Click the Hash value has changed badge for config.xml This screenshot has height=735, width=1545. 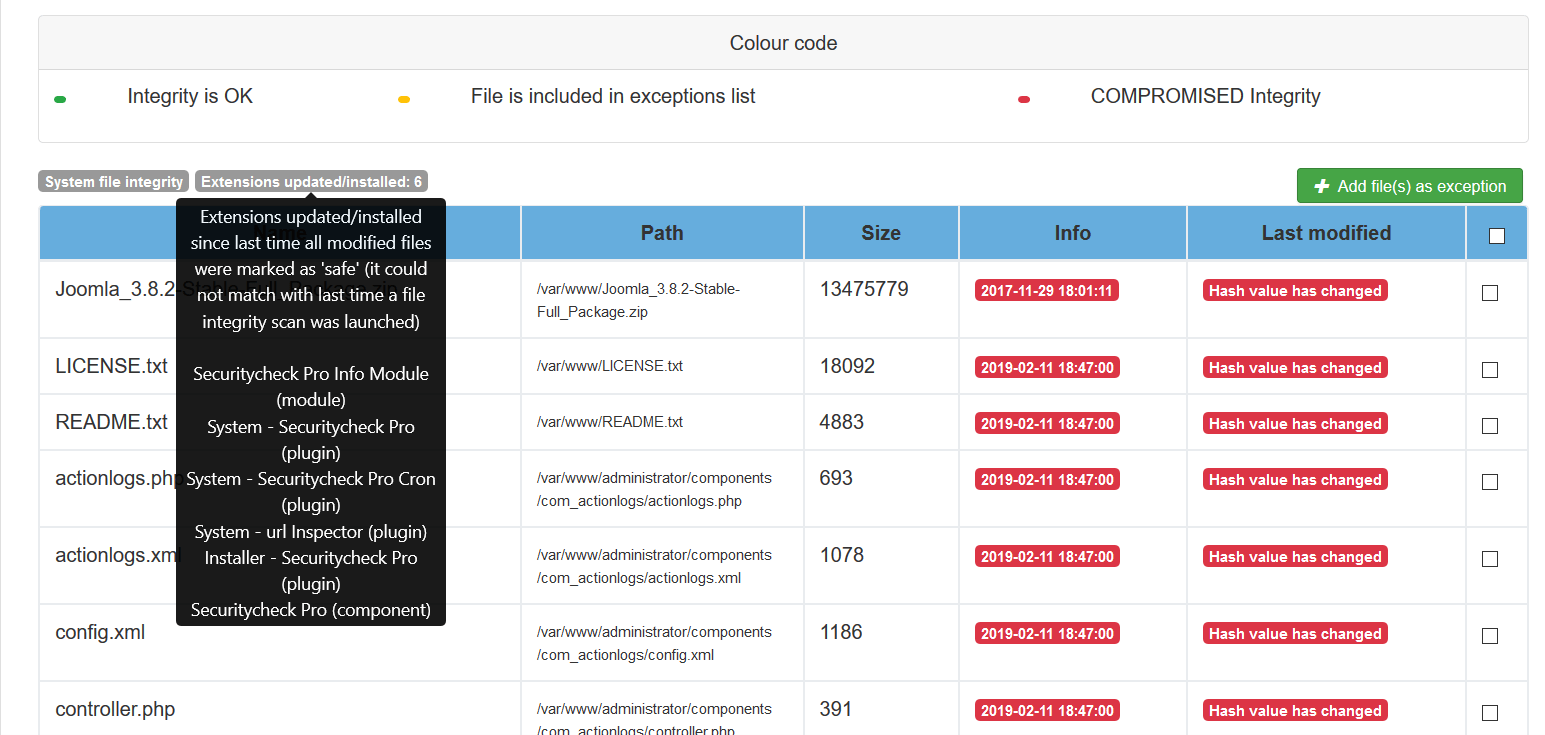1295,633
